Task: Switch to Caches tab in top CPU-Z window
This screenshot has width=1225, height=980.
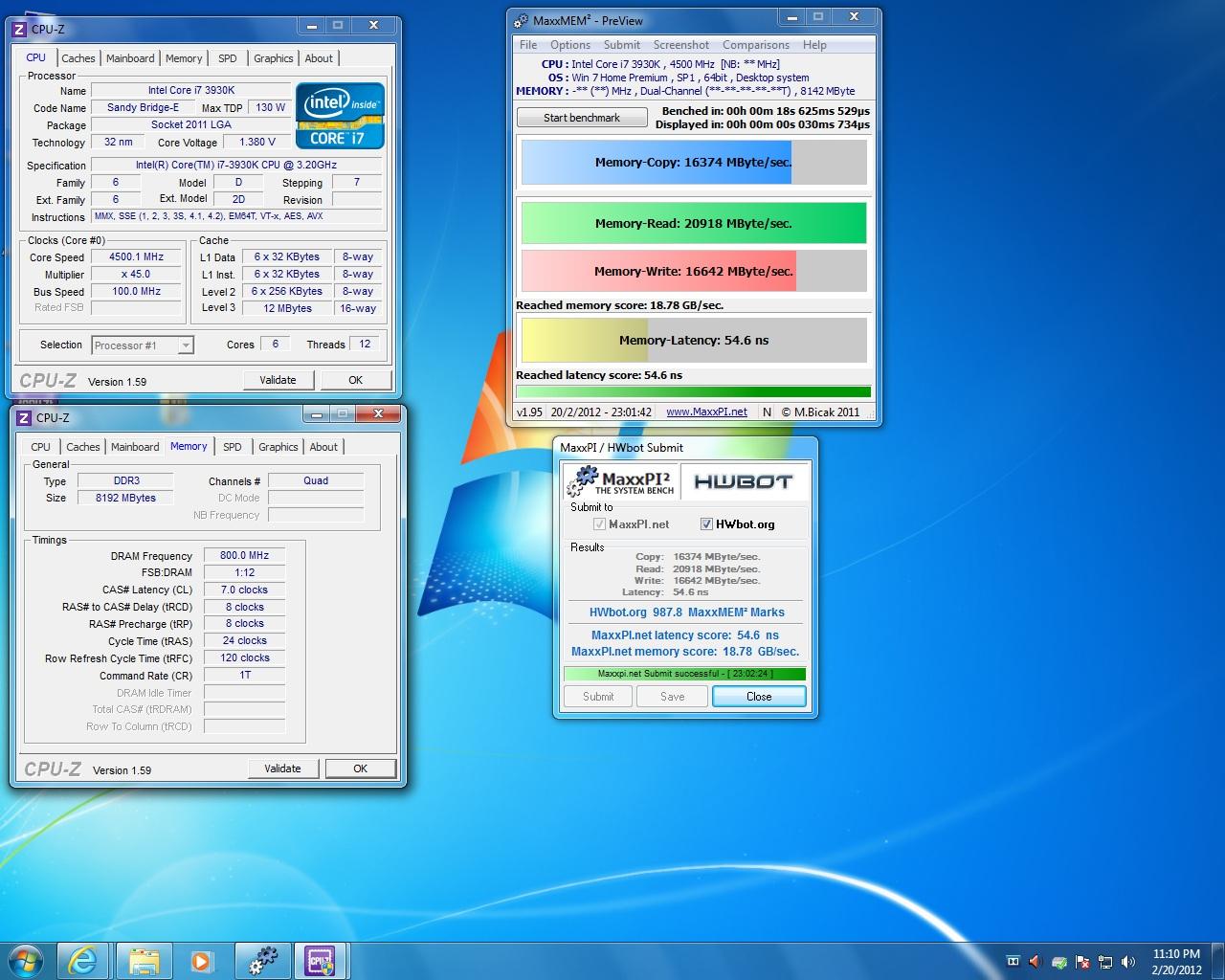Action: coord(78,58)
